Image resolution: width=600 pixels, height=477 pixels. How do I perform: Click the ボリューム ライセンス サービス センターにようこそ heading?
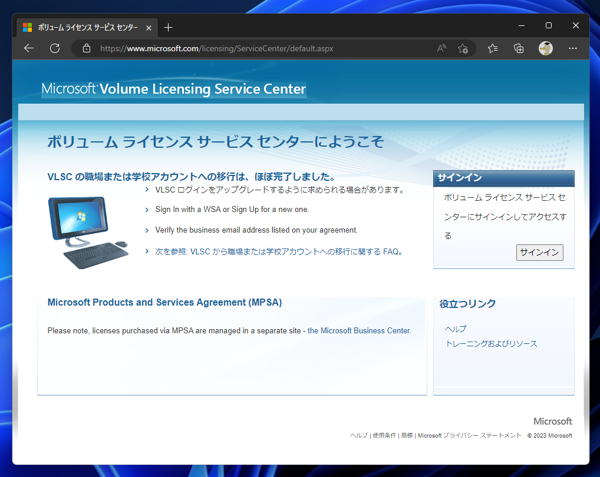point(215,142)
